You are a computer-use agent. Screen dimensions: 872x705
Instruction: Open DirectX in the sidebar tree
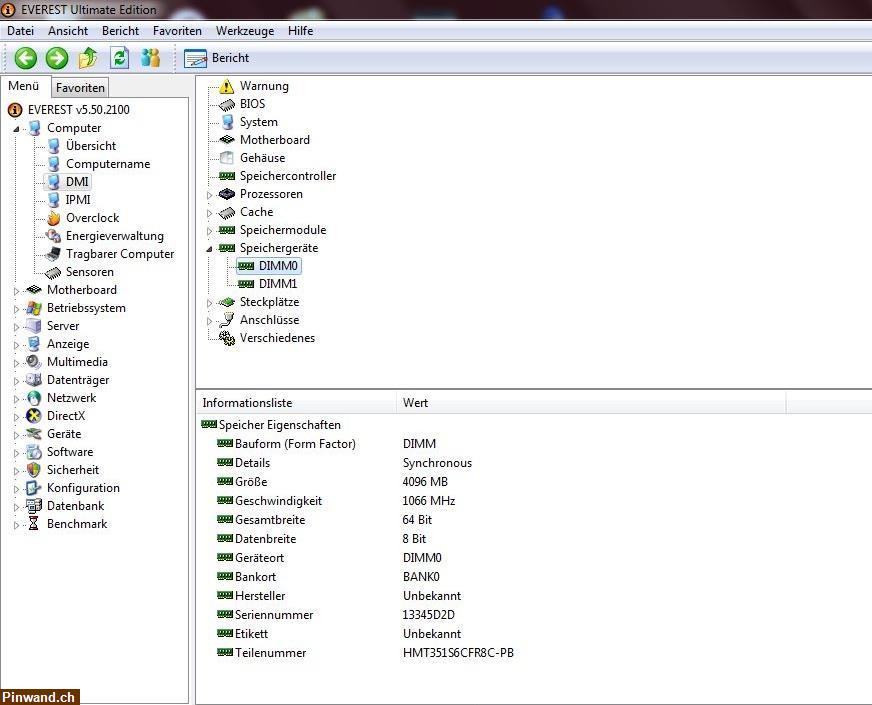point(66,416)
